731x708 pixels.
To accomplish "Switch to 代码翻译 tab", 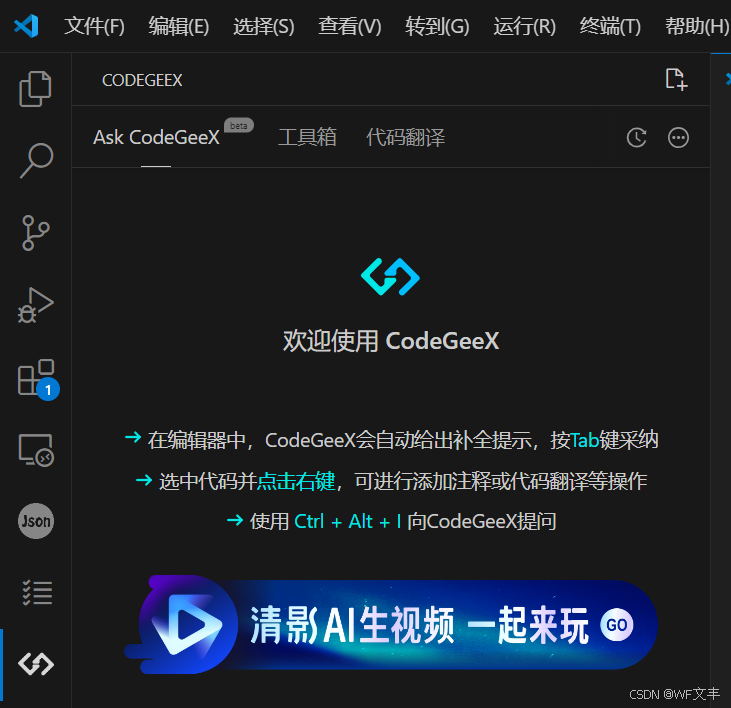I will [405, 137].
